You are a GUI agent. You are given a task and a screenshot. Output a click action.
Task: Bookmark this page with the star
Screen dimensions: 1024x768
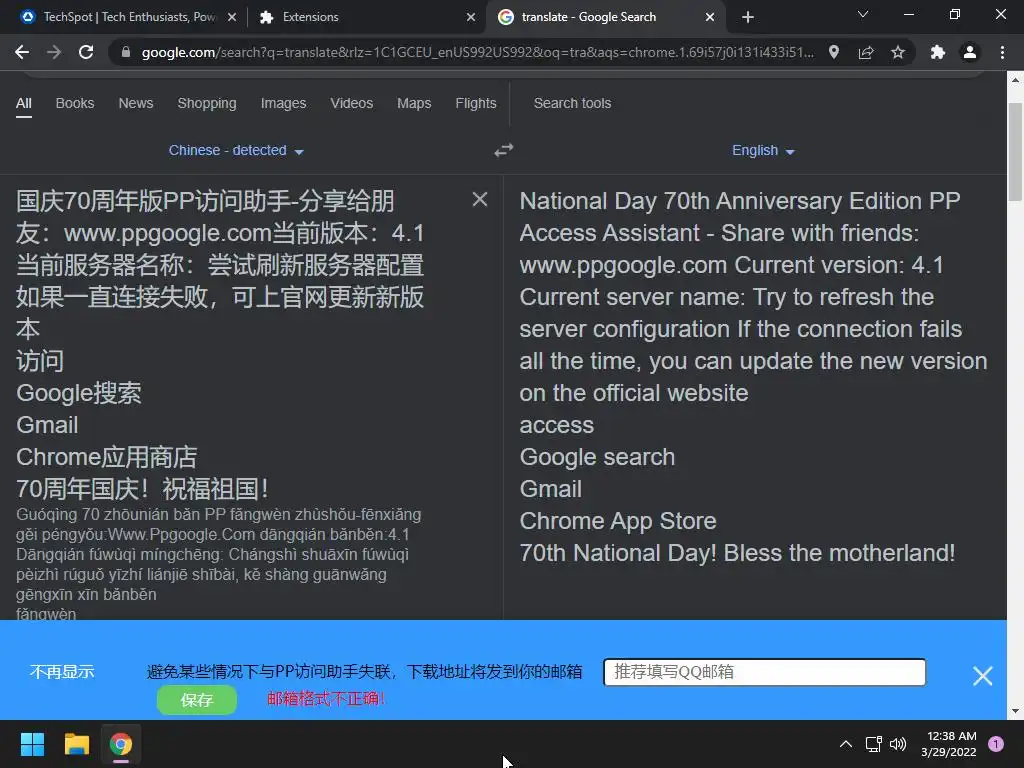click(x=898, y=52)
